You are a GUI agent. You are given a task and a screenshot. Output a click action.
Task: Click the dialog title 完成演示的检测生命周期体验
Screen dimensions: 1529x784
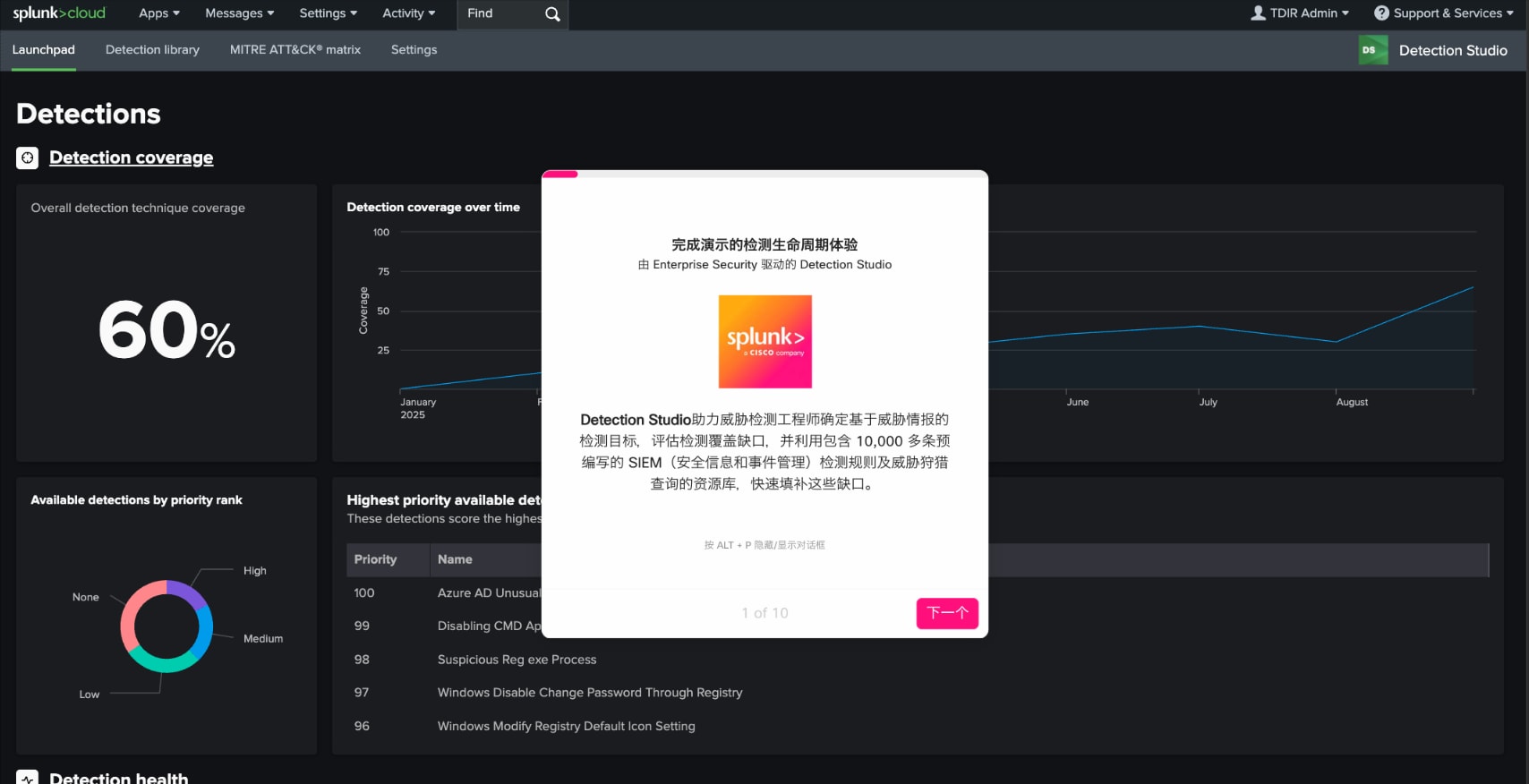pyautogui.click(x=764, y=244)
